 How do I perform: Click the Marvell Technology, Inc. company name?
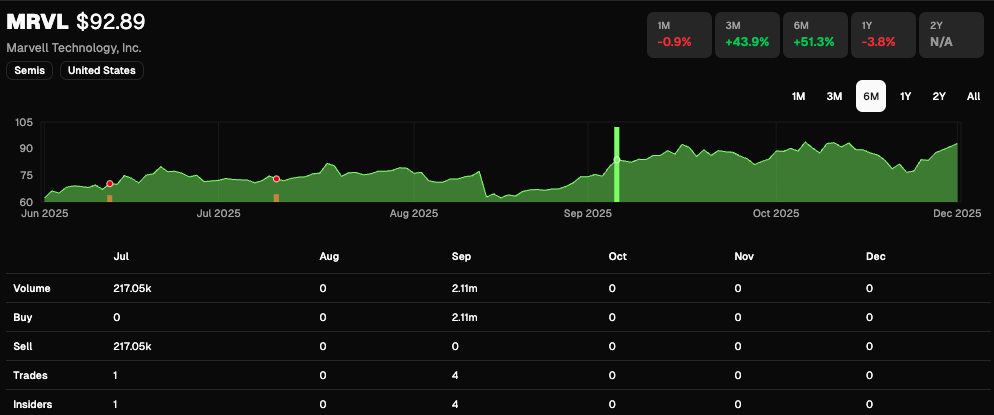(x=74, y=48)
